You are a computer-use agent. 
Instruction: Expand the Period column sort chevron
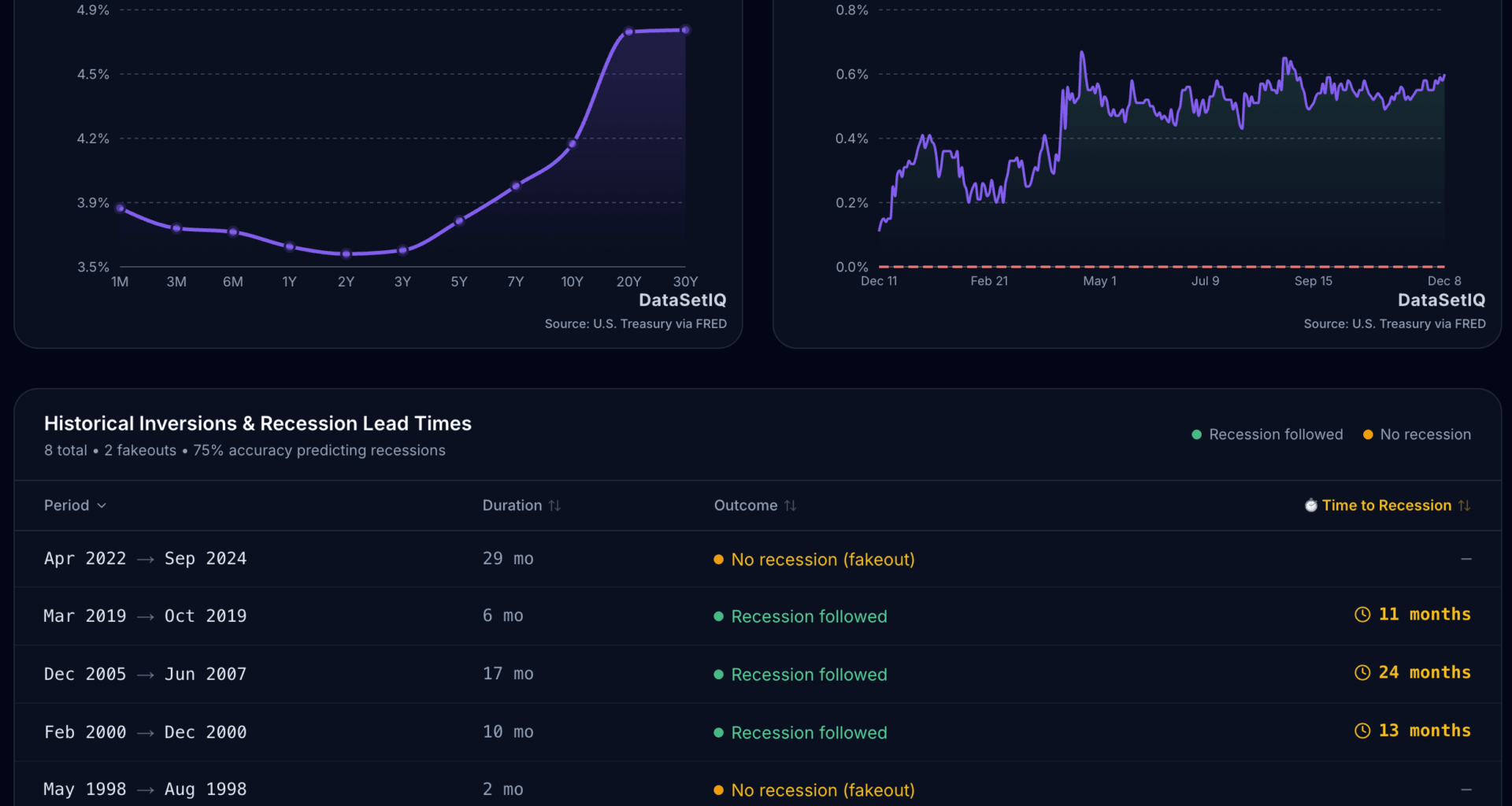(102, 505)
